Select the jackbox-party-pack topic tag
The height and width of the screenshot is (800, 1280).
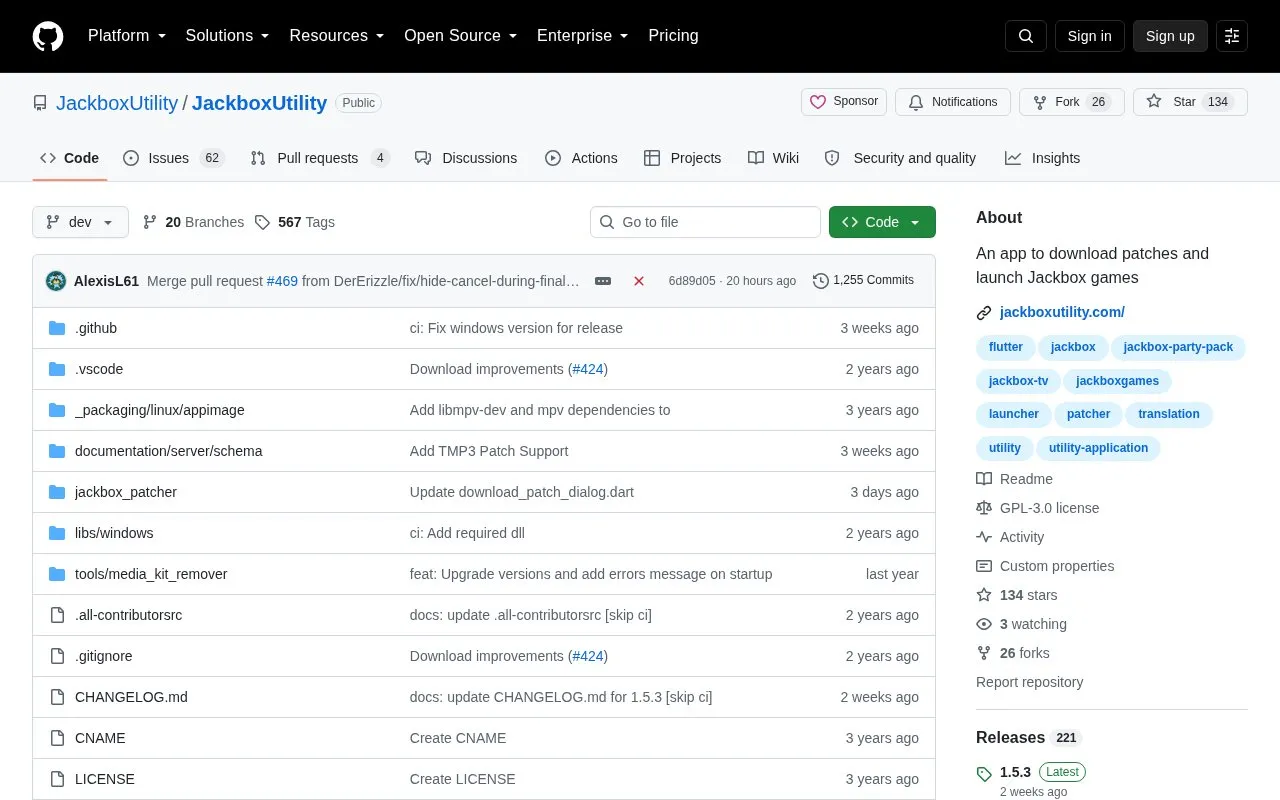(1178, 347)
